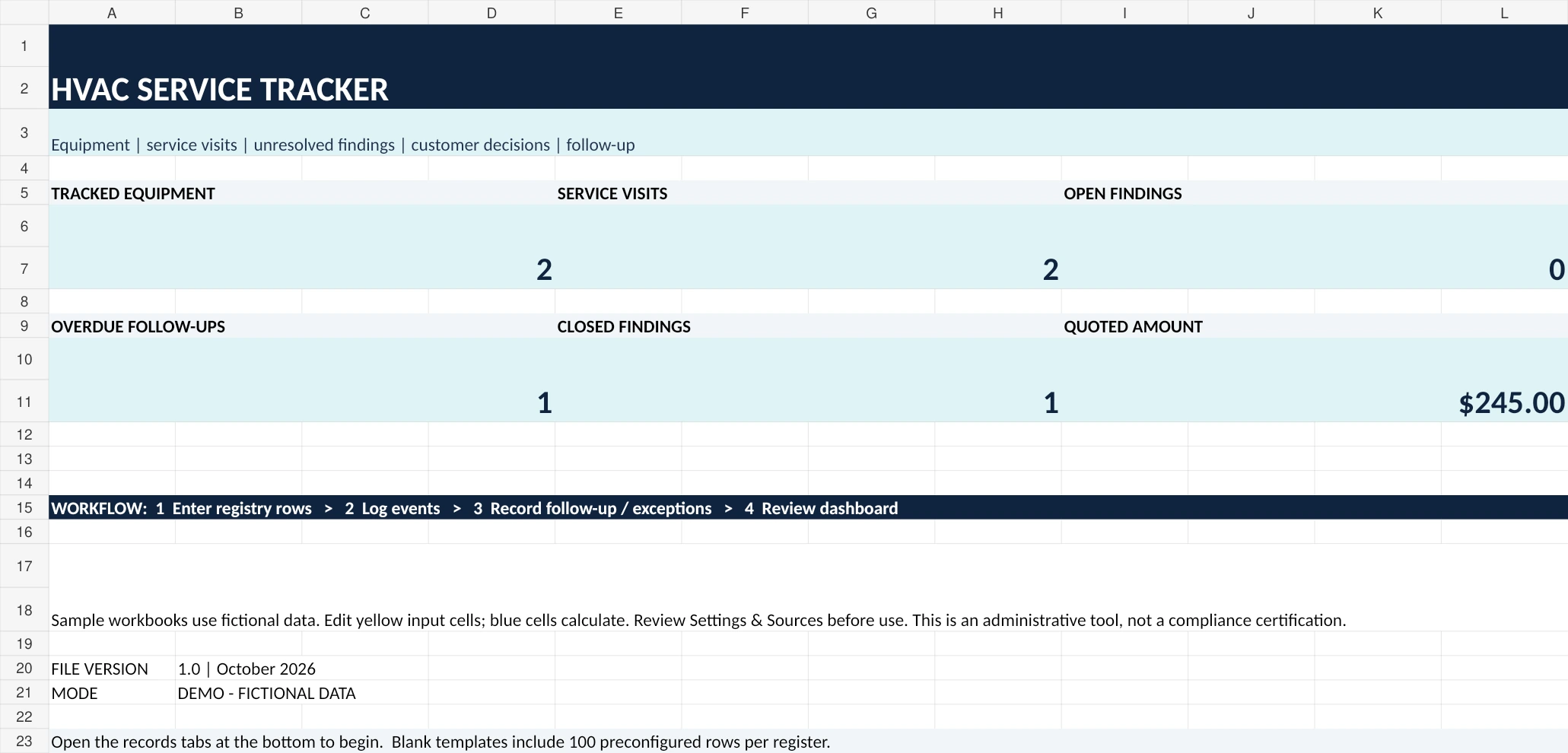Select the WORKFLOW instructions row

pos(808,508)
